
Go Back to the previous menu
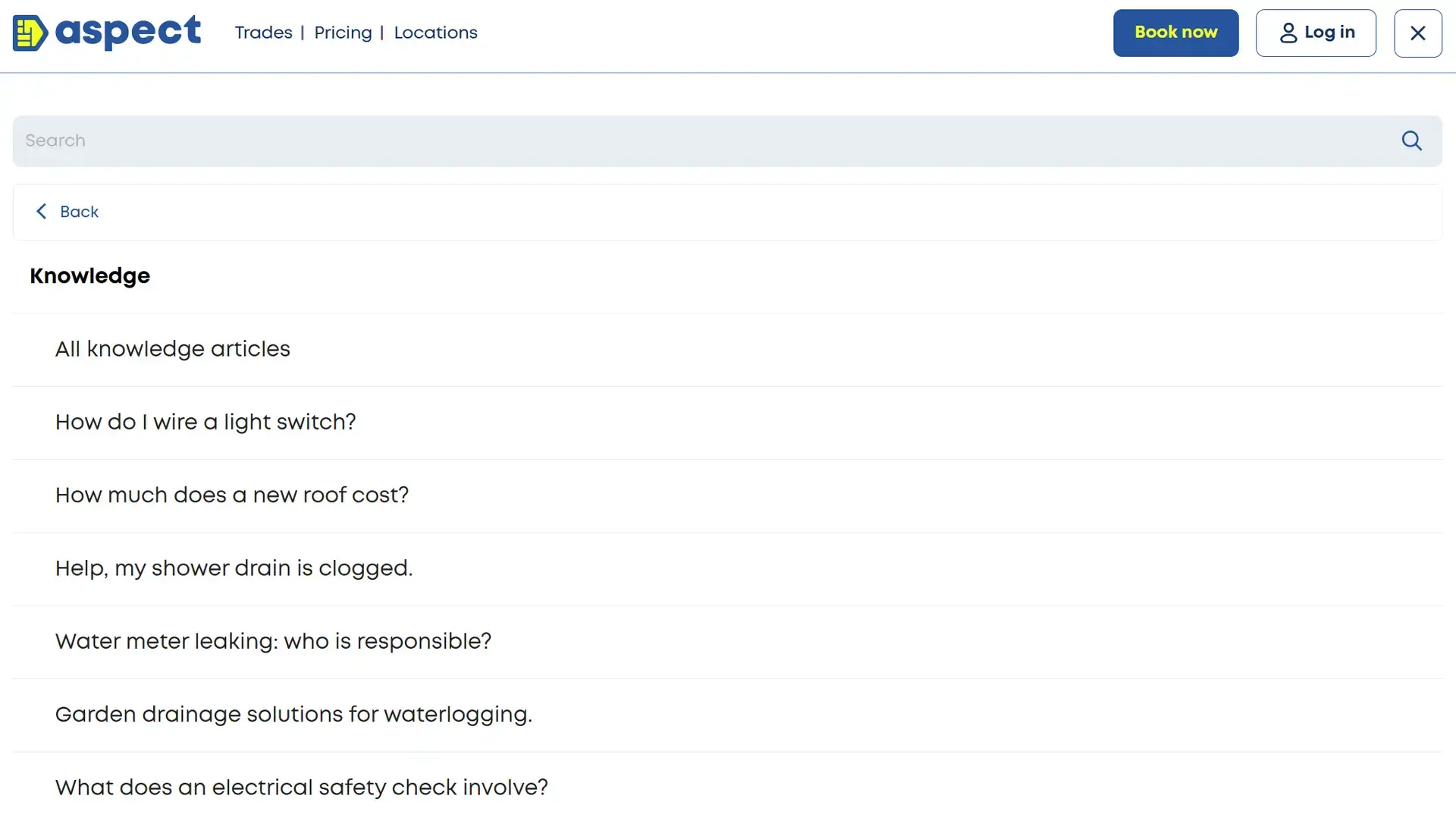(x=80, y=212)
